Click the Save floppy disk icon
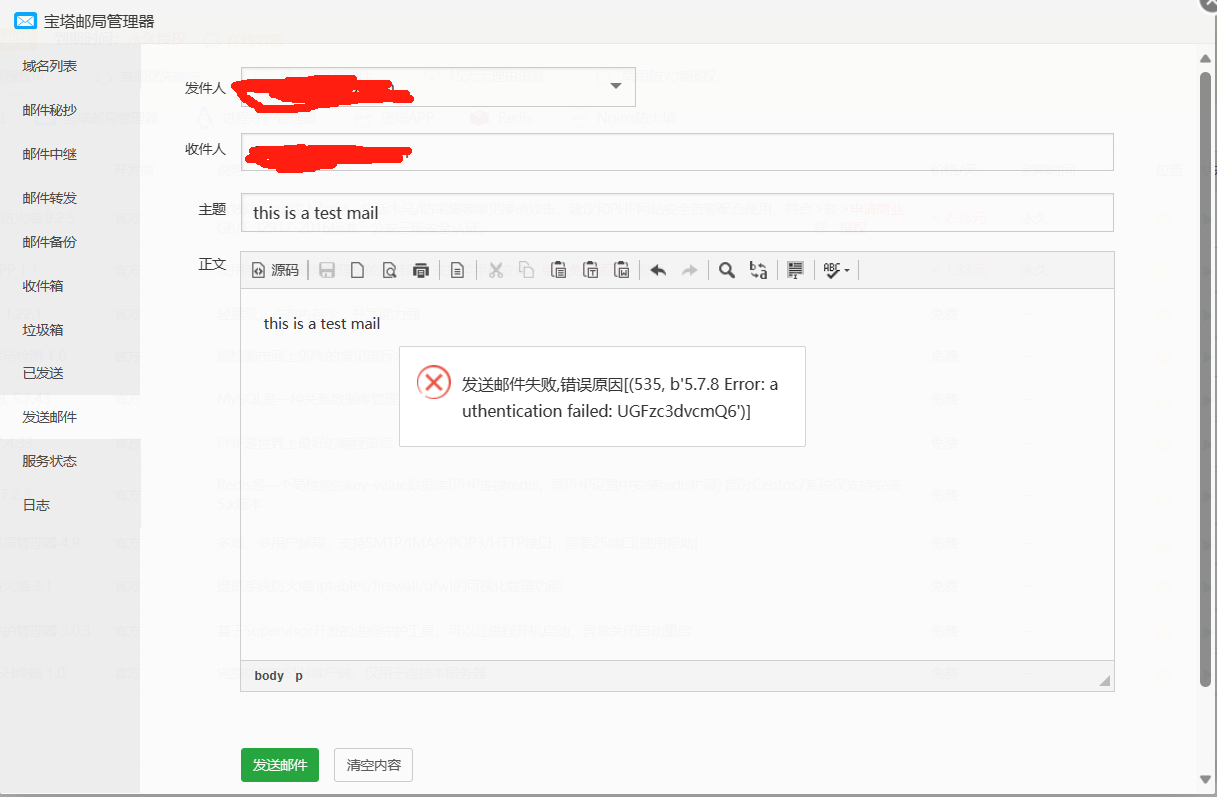This screenshot has height=797, width=1217. click(327, 270)
